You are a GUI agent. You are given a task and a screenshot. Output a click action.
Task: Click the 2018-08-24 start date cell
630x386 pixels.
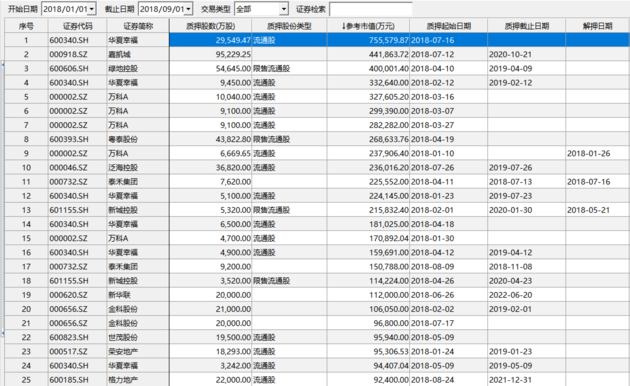(x=448, y=379)
